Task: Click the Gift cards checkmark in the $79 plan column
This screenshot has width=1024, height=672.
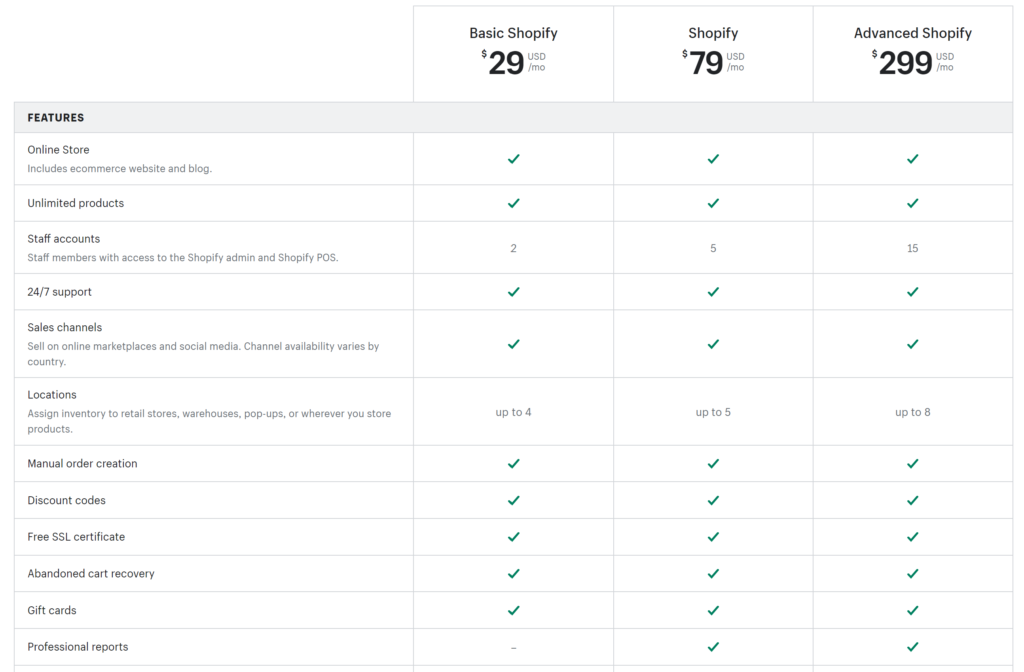Action: click(713, 611)
